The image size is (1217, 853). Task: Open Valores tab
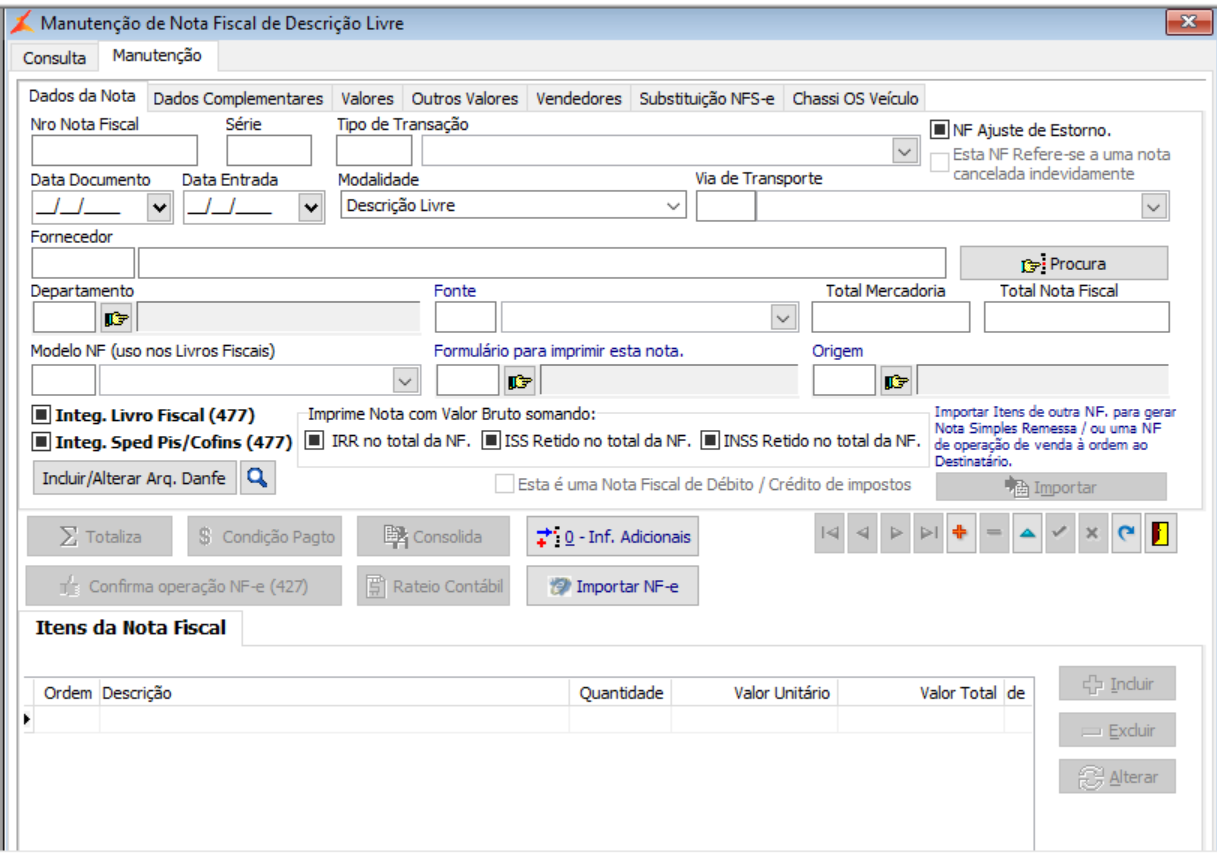[367, 98]
